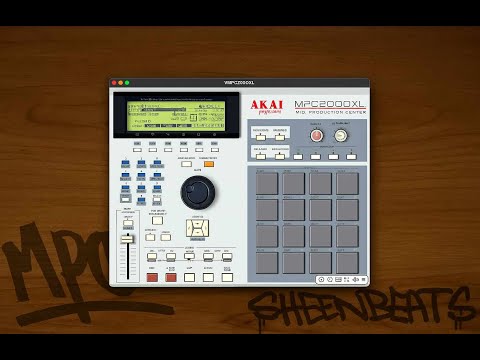Click the PLAY START transport button
The height and width of the screenshot is (360, 480).
pos(227,277)
